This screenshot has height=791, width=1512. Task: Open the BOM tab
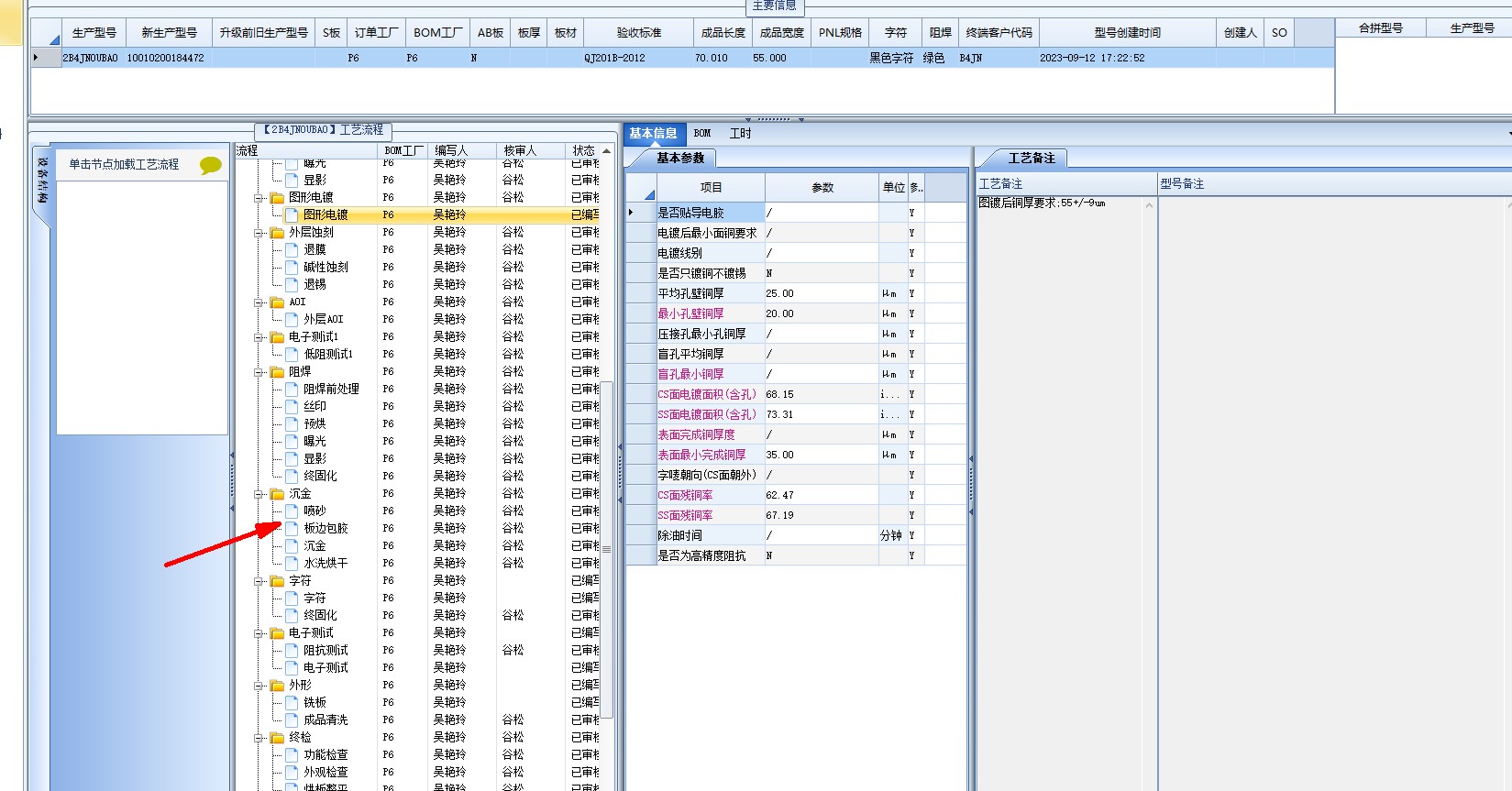pyautogui.click(x=702, y=133)
